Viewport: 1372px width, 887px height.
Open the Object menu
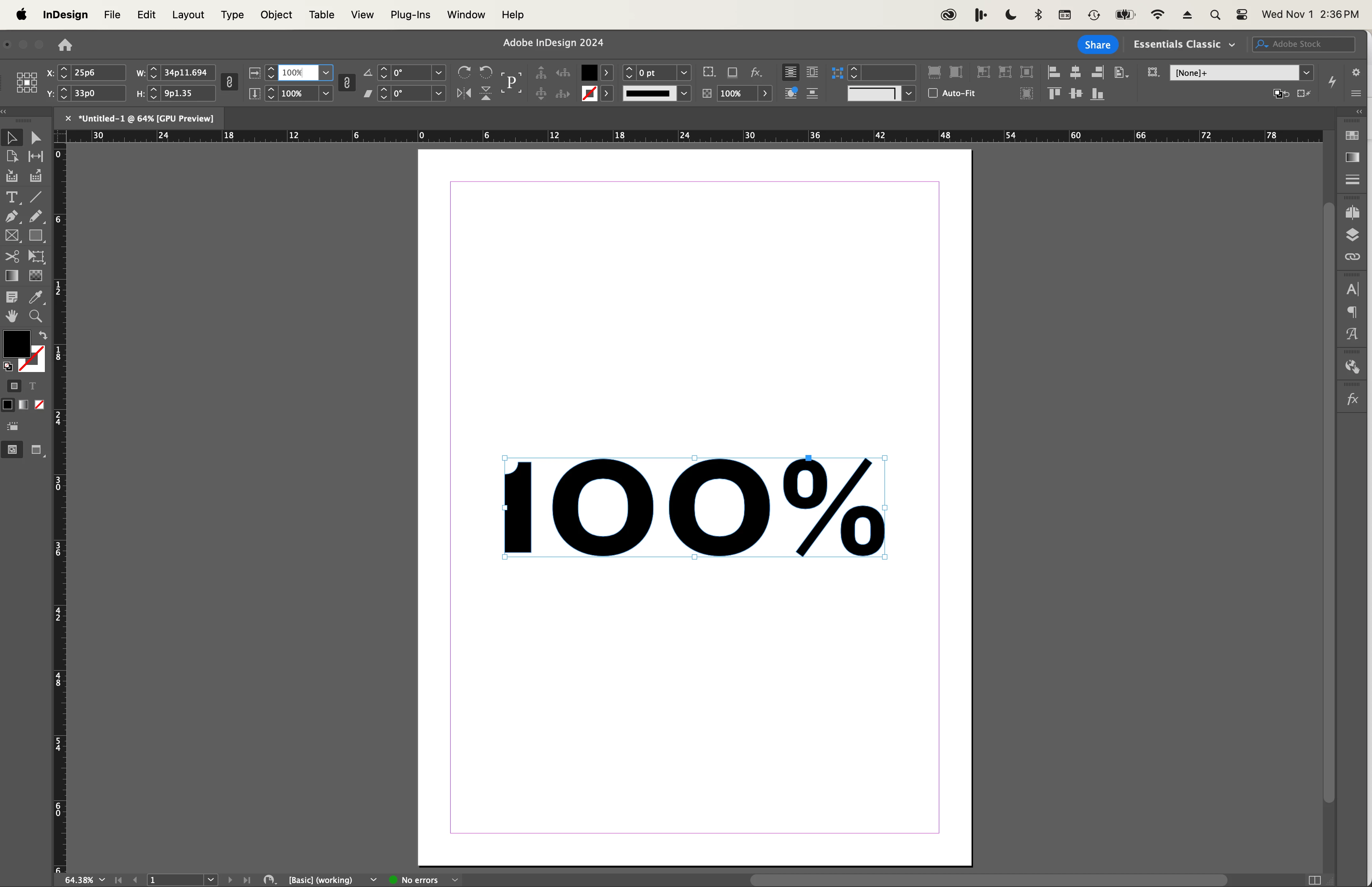click(x=276, y=14)
